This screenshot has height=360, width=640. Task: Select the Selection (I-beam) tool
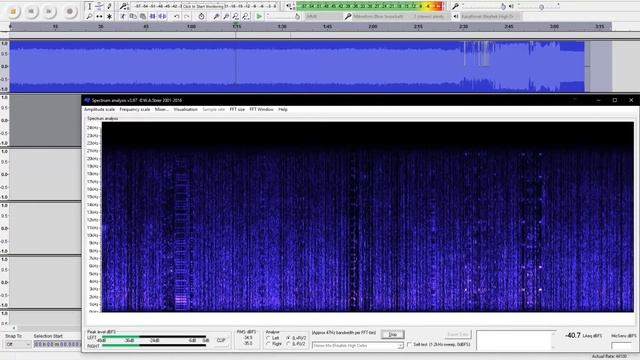89,6
